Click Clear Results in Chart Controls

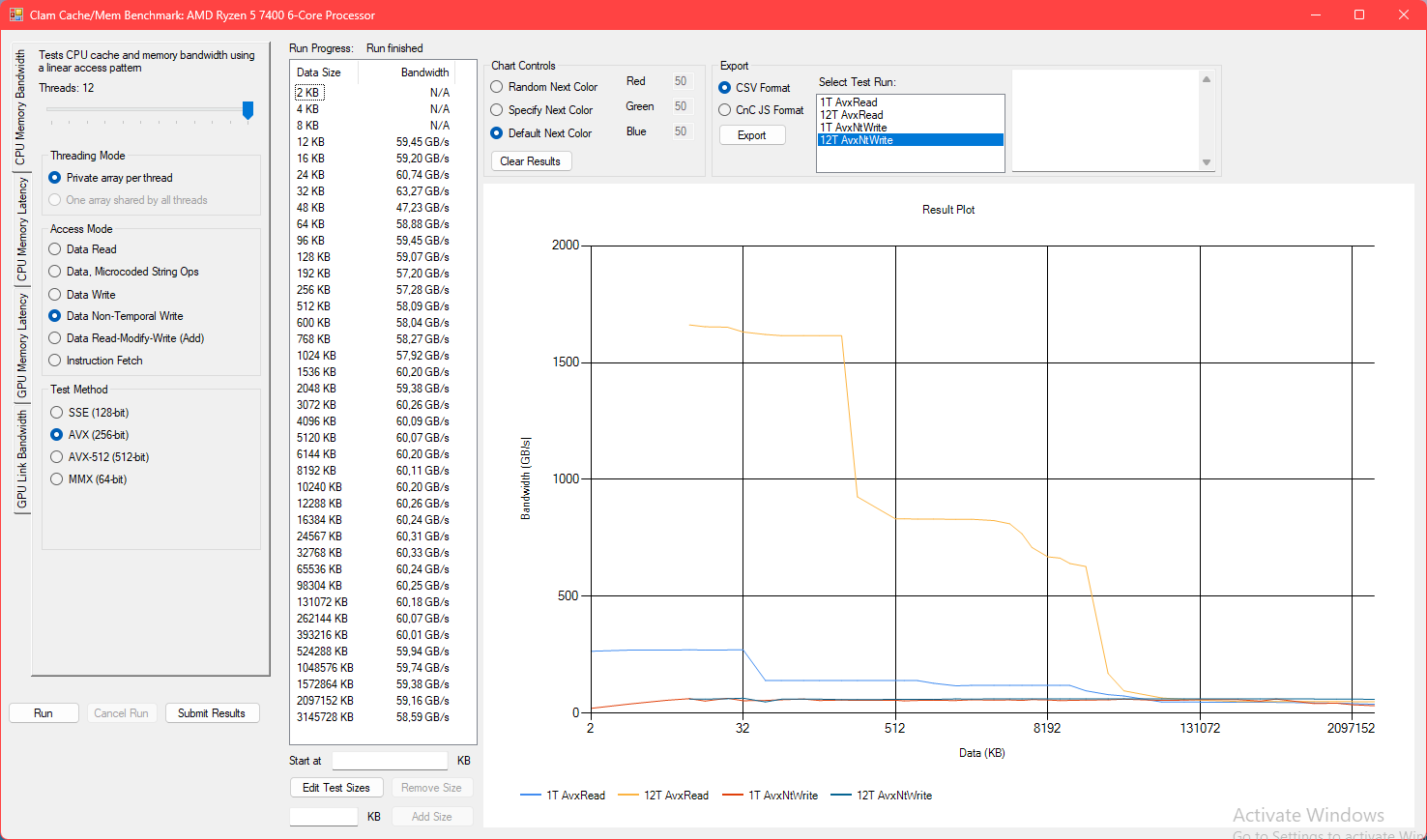[531, 161]
